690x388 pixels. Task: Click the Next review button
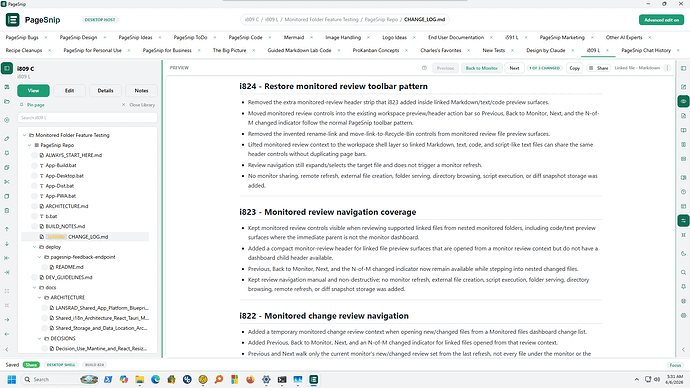pyautogui.click(x=514, y=68)
